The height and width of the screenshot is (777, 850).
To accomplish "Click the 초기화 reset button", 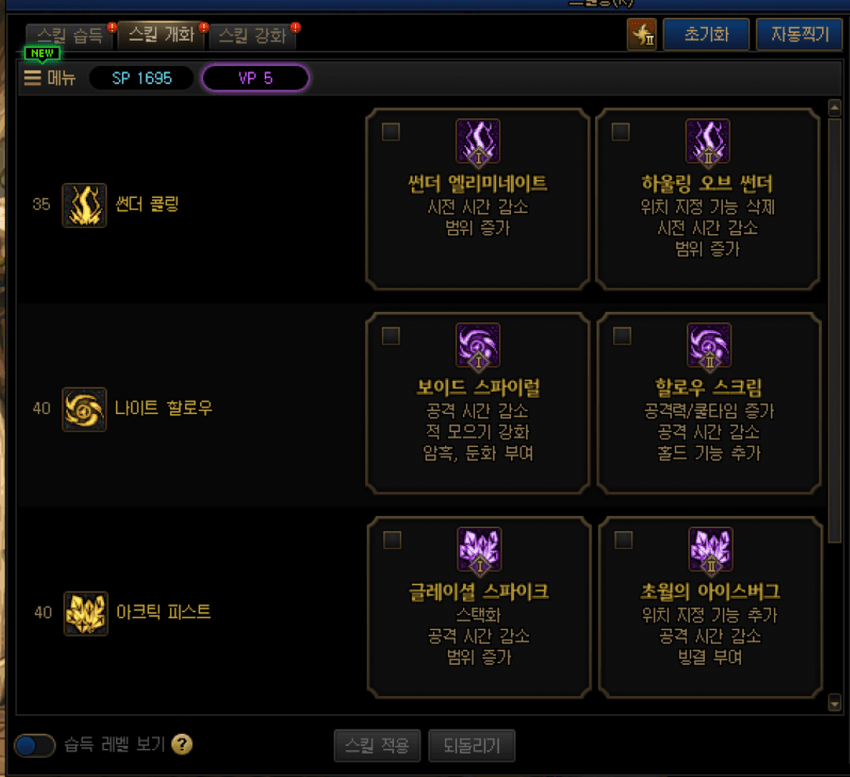I will point(706,35).
